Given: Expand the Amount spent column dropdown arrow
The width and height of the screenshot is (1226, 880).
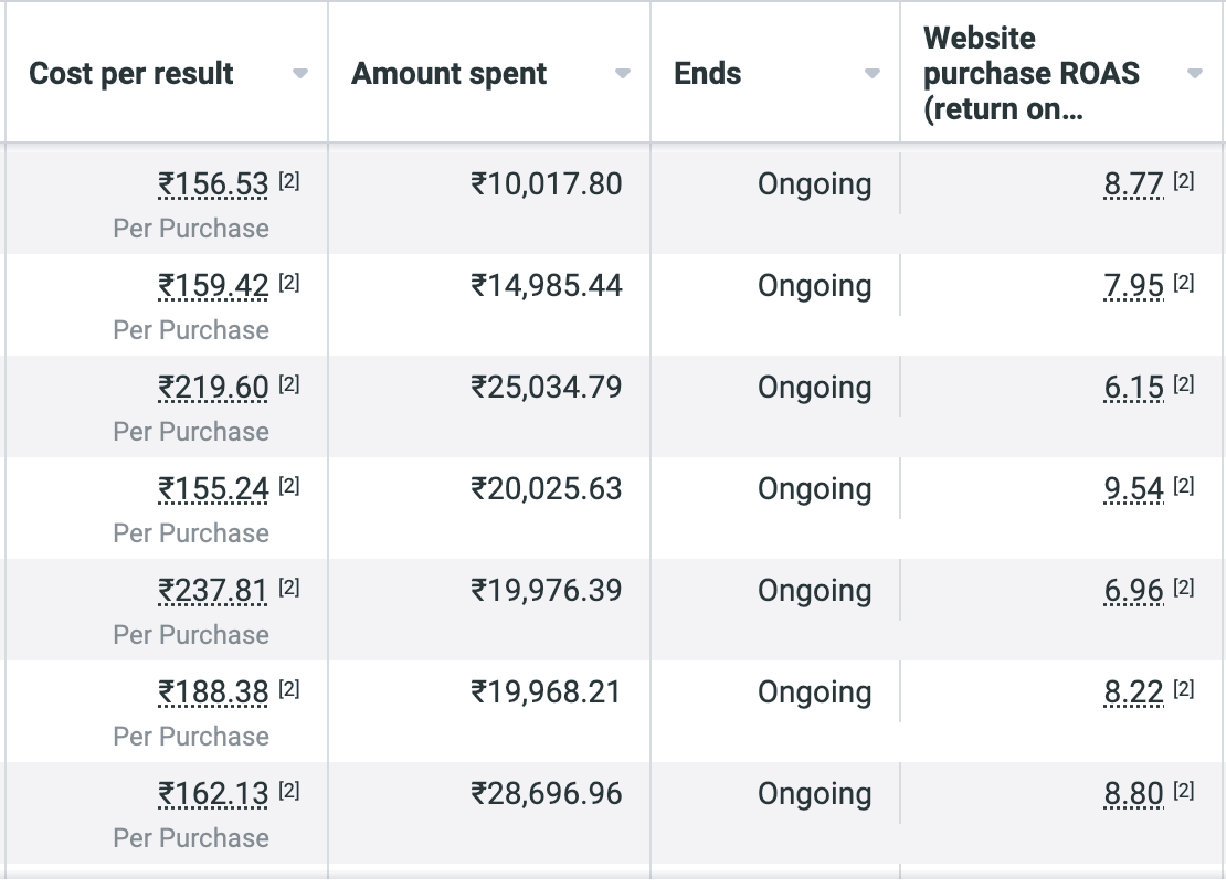Looking at the screenshot, I should click(623, 73).
